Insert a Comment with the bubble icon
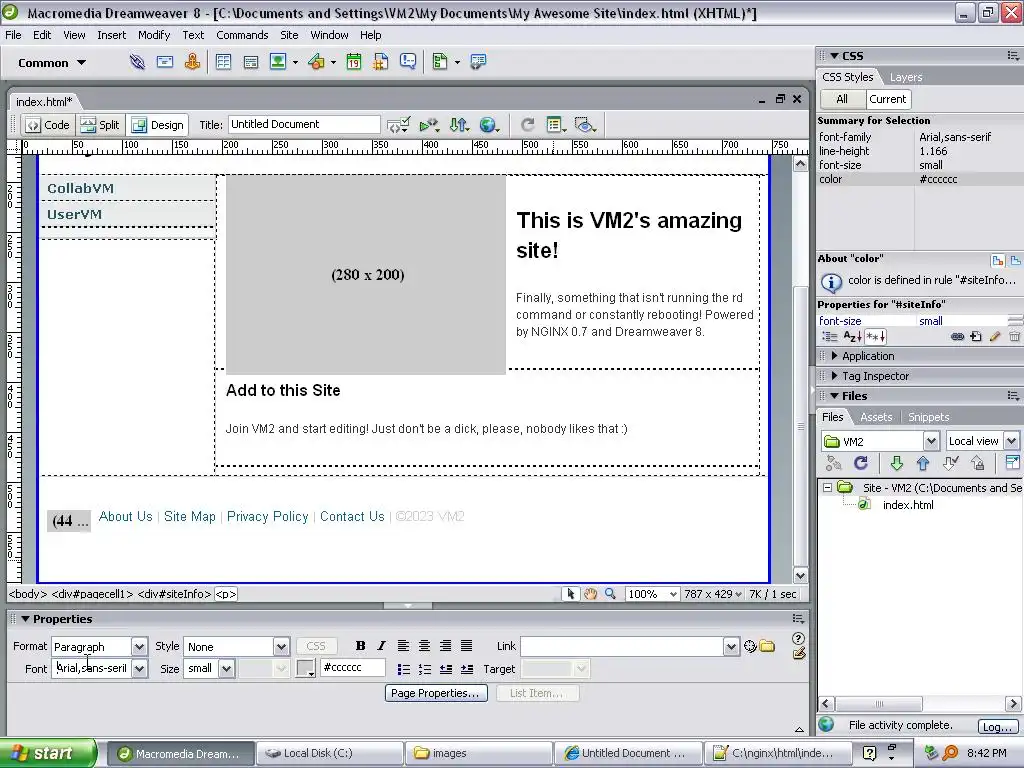 (408, 62)
